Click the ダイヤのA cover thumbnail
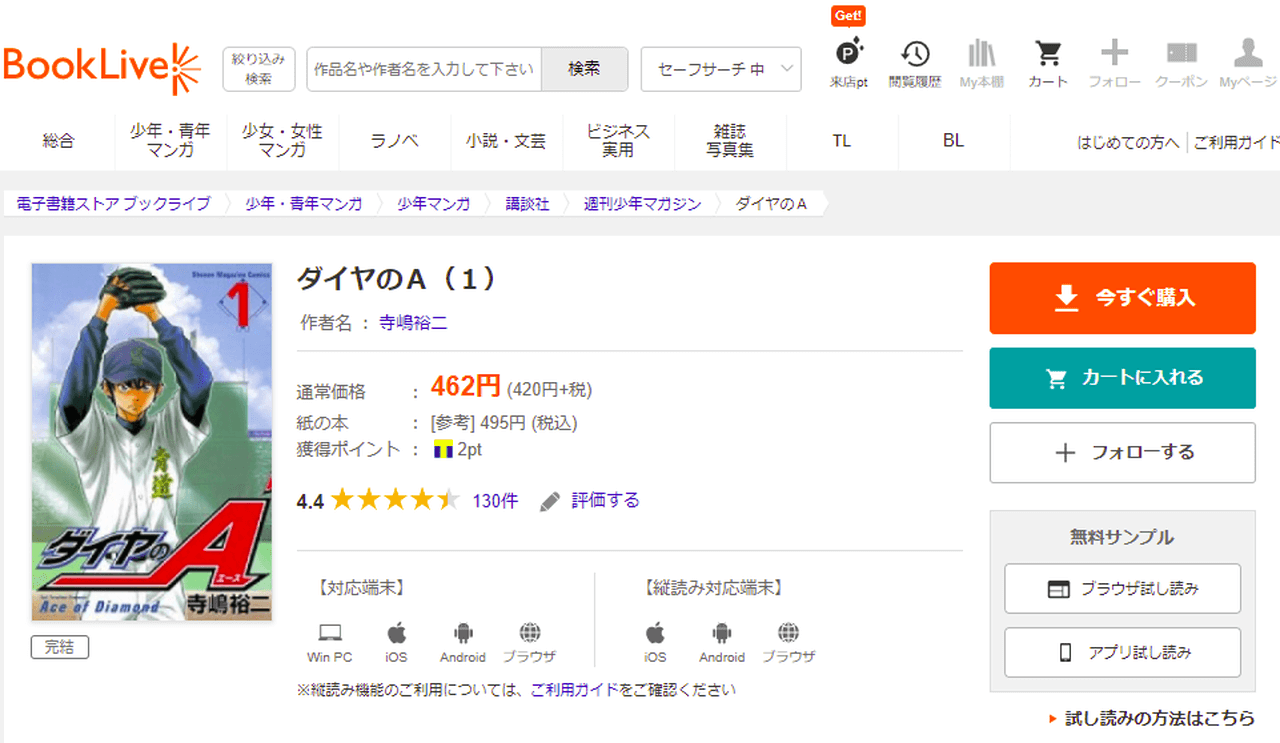The width and height of the screenshot is (1280, 743). [152, 442]
